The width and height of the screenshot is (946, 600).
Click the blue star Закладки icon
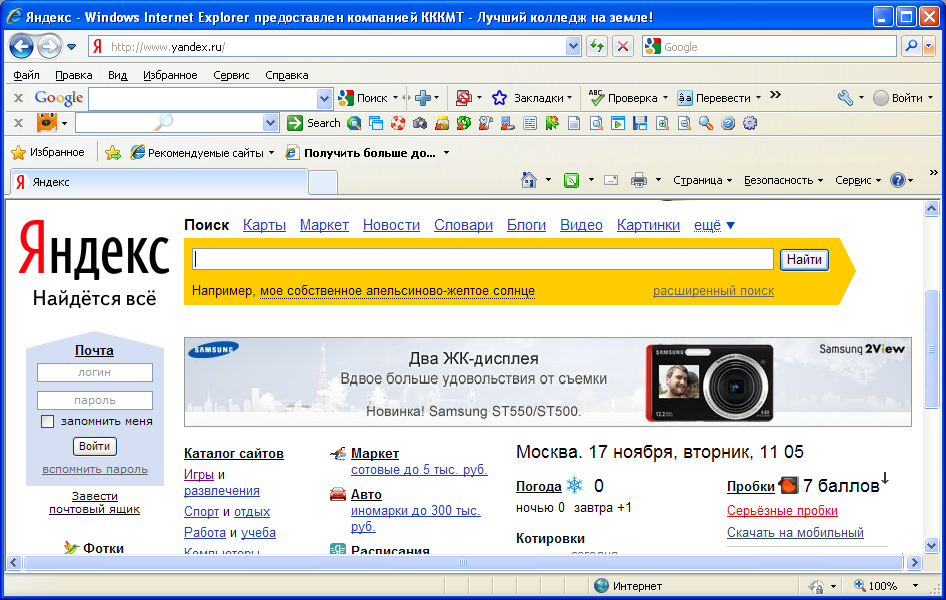500,98
